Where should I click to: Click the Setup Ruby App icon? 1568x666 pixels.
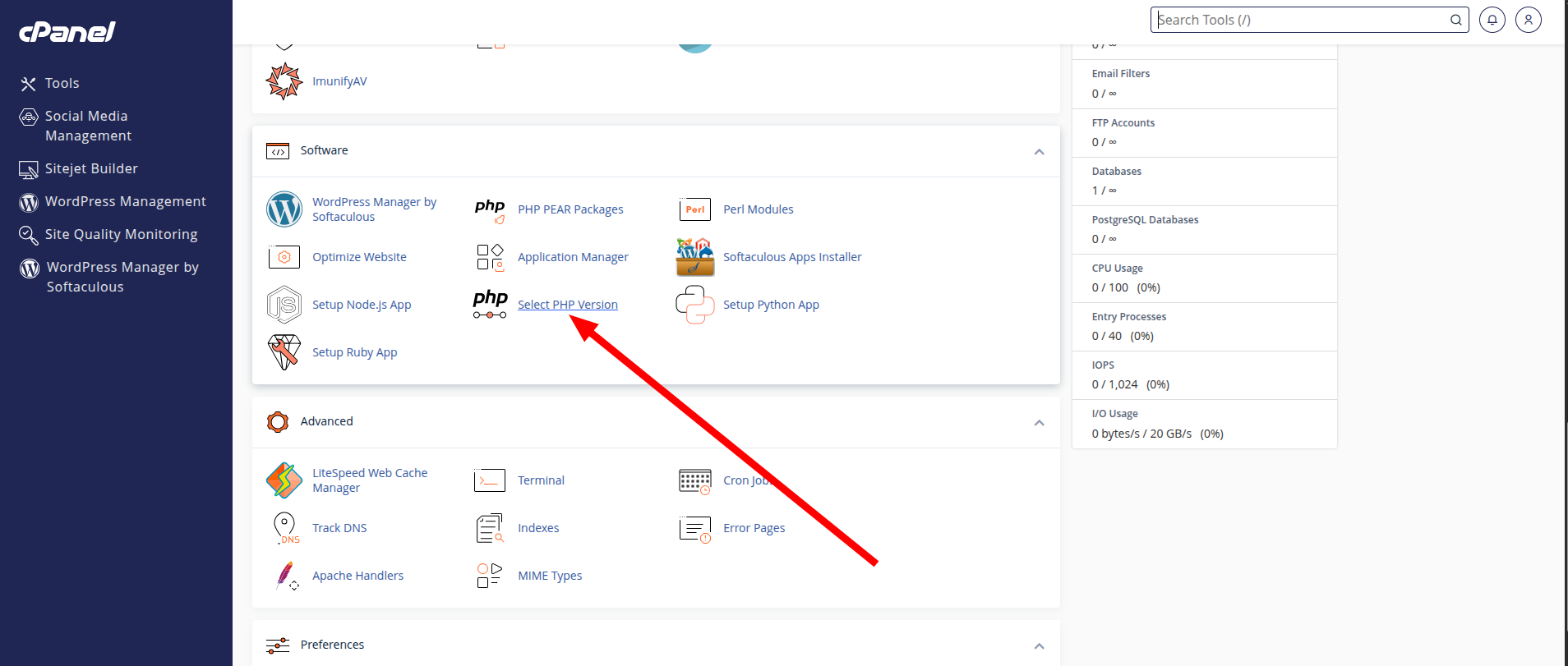[x=284, y=352]
